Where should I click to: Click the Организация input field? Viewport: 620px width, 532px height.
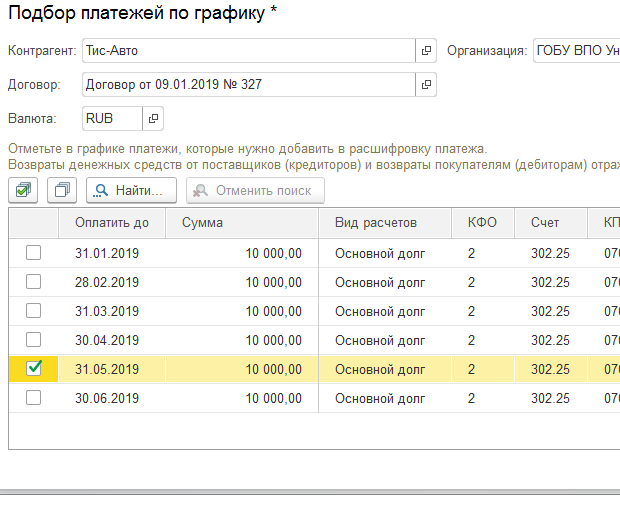click(575, 50)
